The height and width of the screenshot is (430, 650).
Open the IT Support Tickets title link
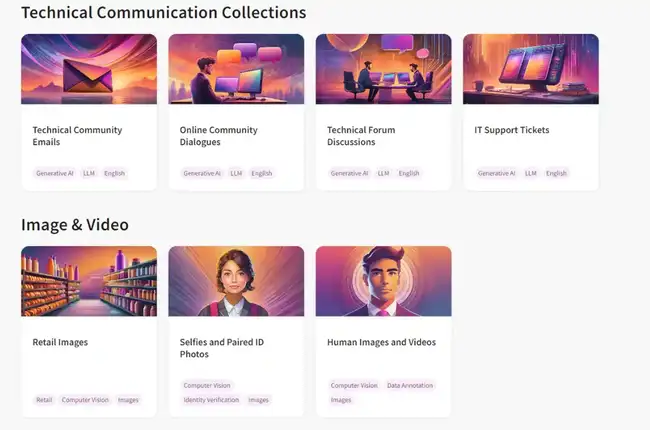point(512,130)
